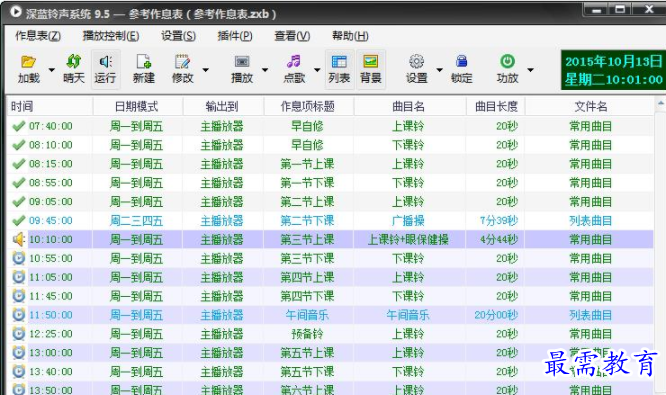Click the scrollbar up arrow

click(x=660, y=103)
